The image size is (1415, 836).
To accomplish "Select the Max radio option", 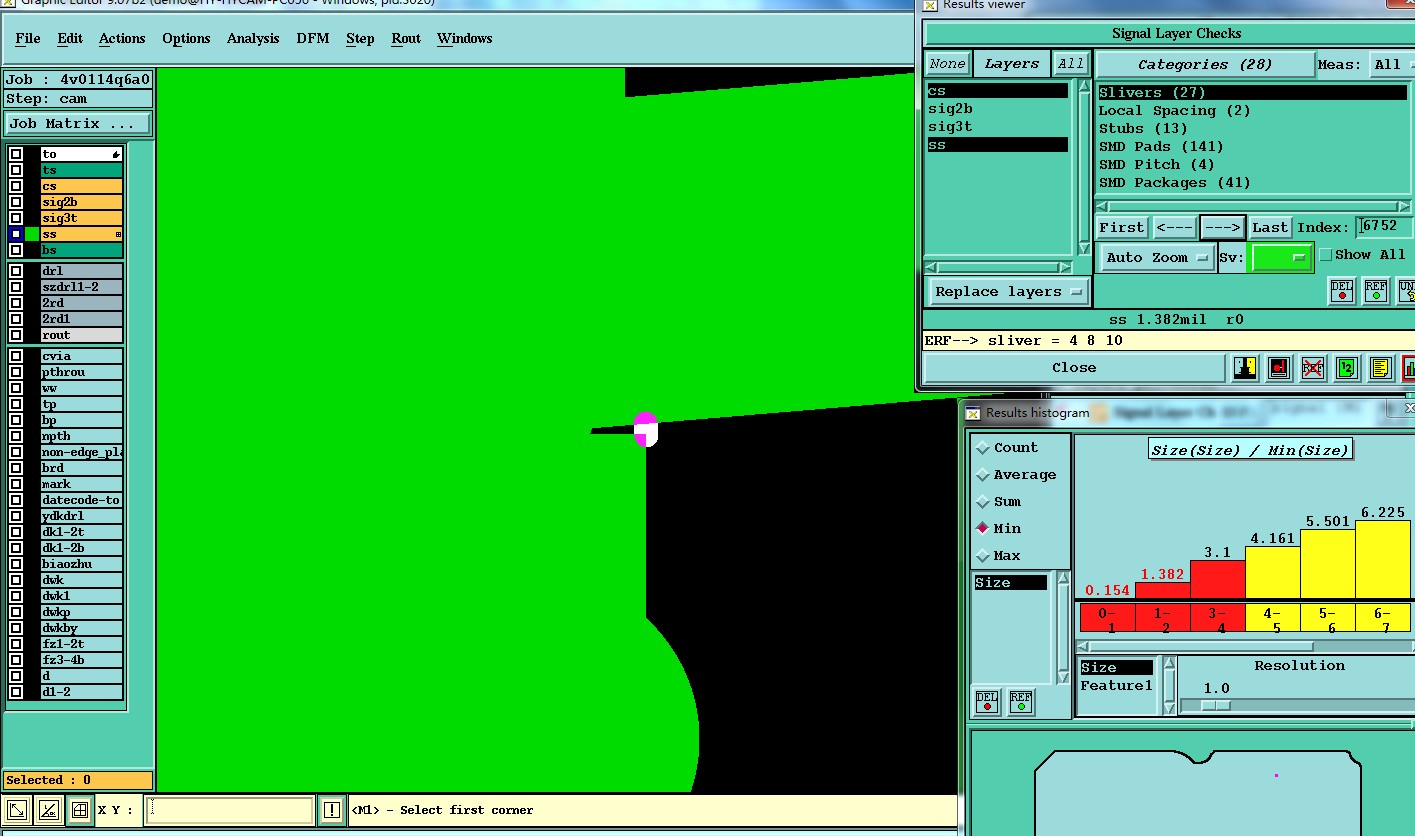I will (x=983, y=556).
